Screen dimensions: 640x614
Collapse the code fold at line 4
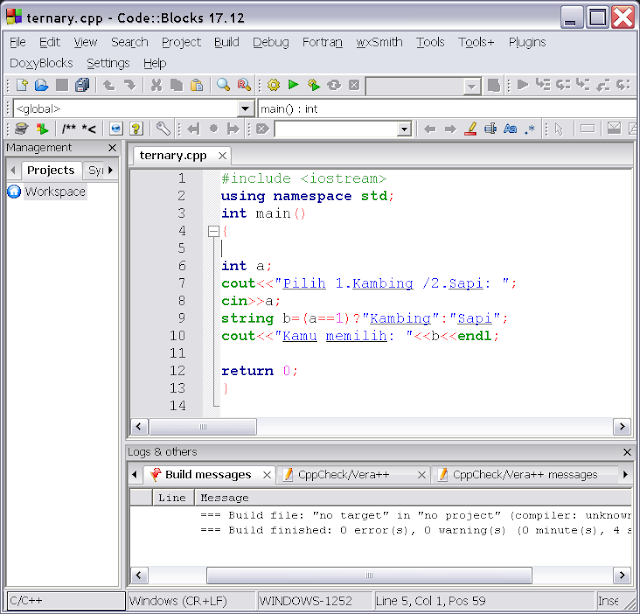pos(213,231)
